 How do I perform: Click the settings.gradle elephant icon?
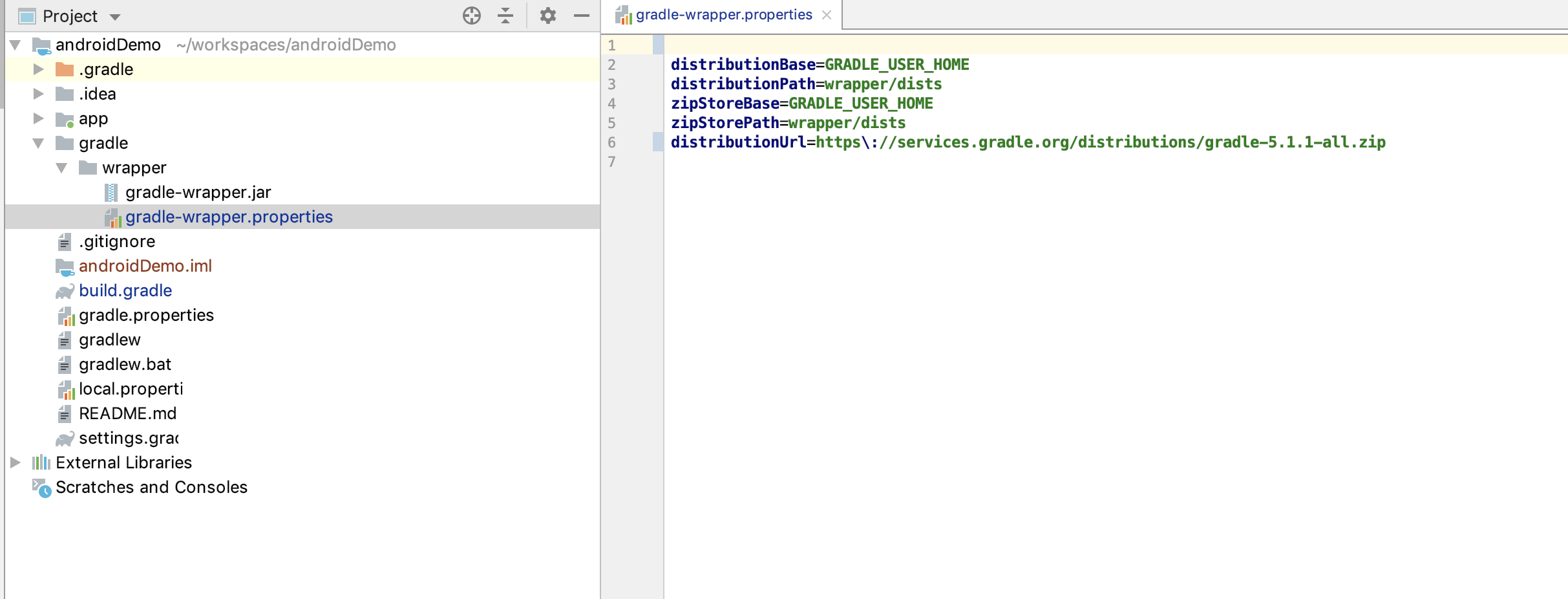[x=65, y=439]
